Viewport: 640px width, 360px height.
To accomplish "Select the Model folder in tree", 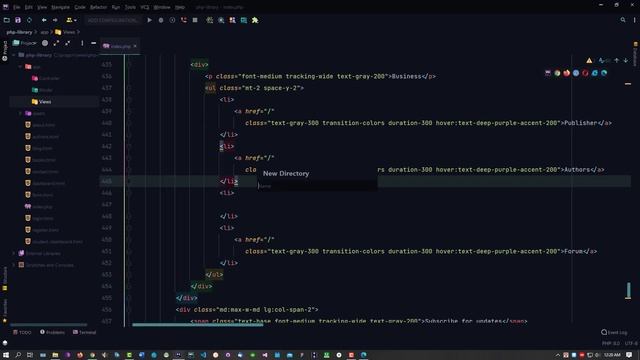I will pyautogui.click(x=42, y=90).
